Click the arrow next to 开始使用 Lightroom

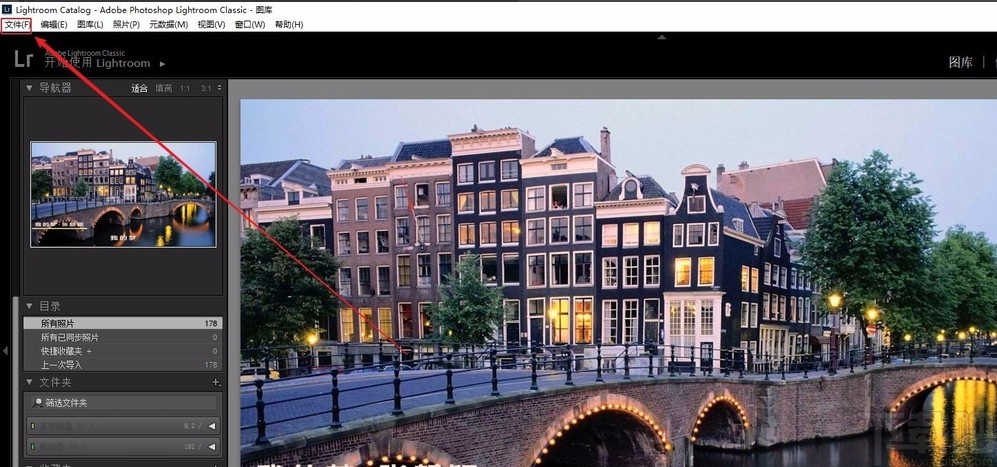pos(162,64)
